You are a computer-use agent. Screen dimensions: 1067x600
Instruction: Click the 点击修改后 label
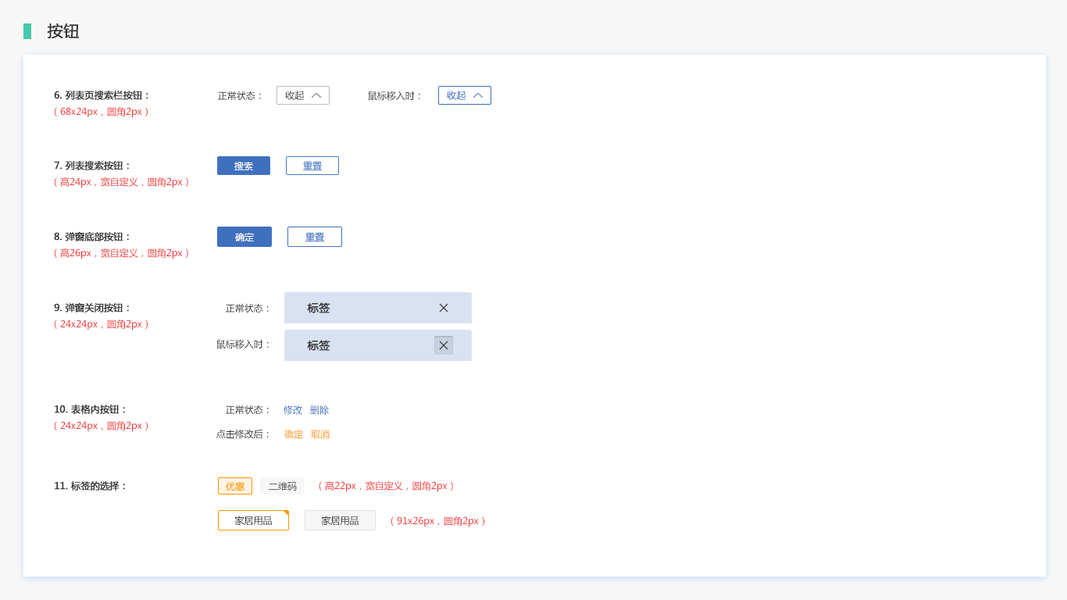(243, 434)
